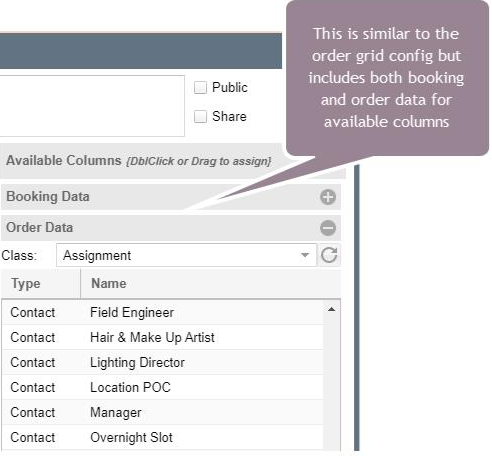This screenshot has width=492, height=456.
Task: Click inside the large text box beside Public
Action: coord(92,106)
